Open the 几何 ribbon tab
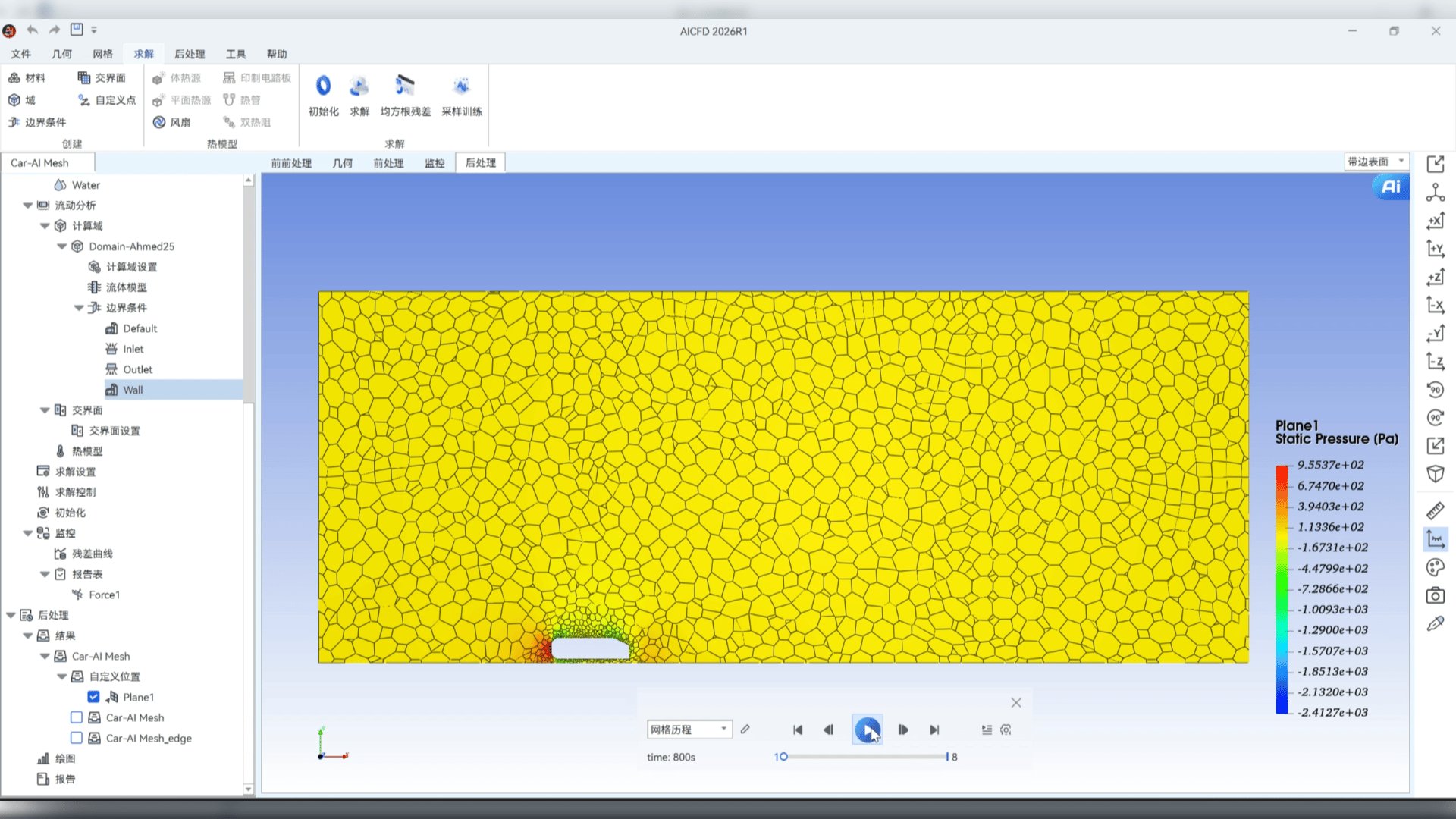 tap(62, 54)
